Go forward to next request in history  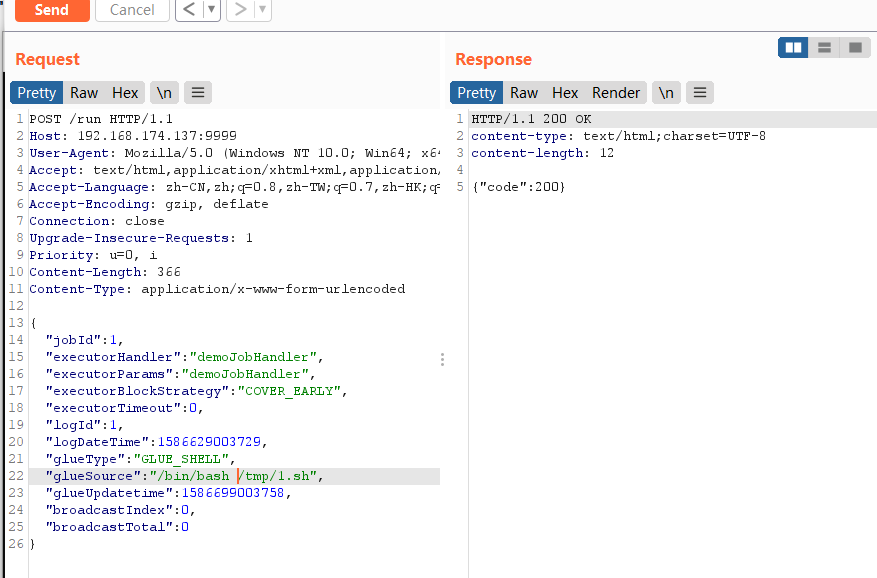pos(241,10)
